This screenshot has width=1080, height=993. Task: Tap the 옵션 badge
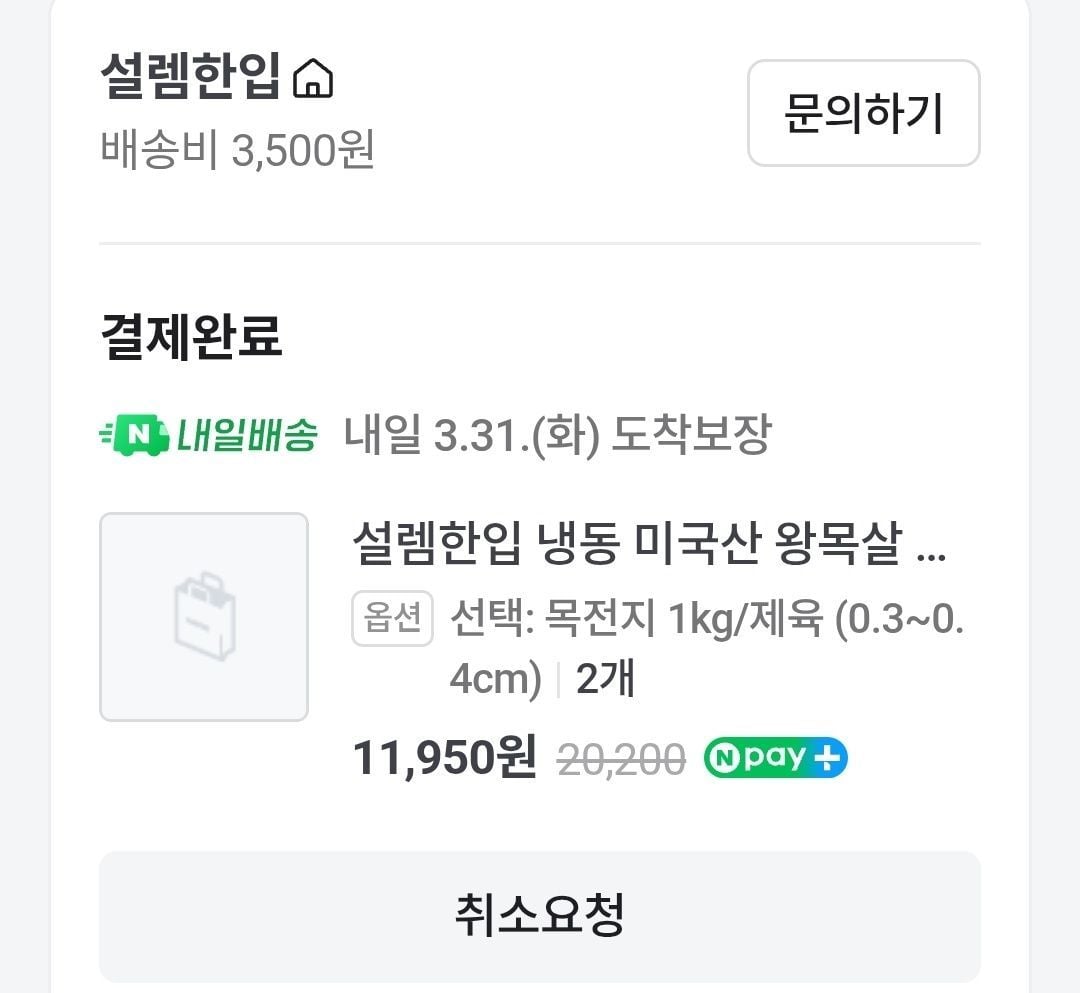click(392, 619)
